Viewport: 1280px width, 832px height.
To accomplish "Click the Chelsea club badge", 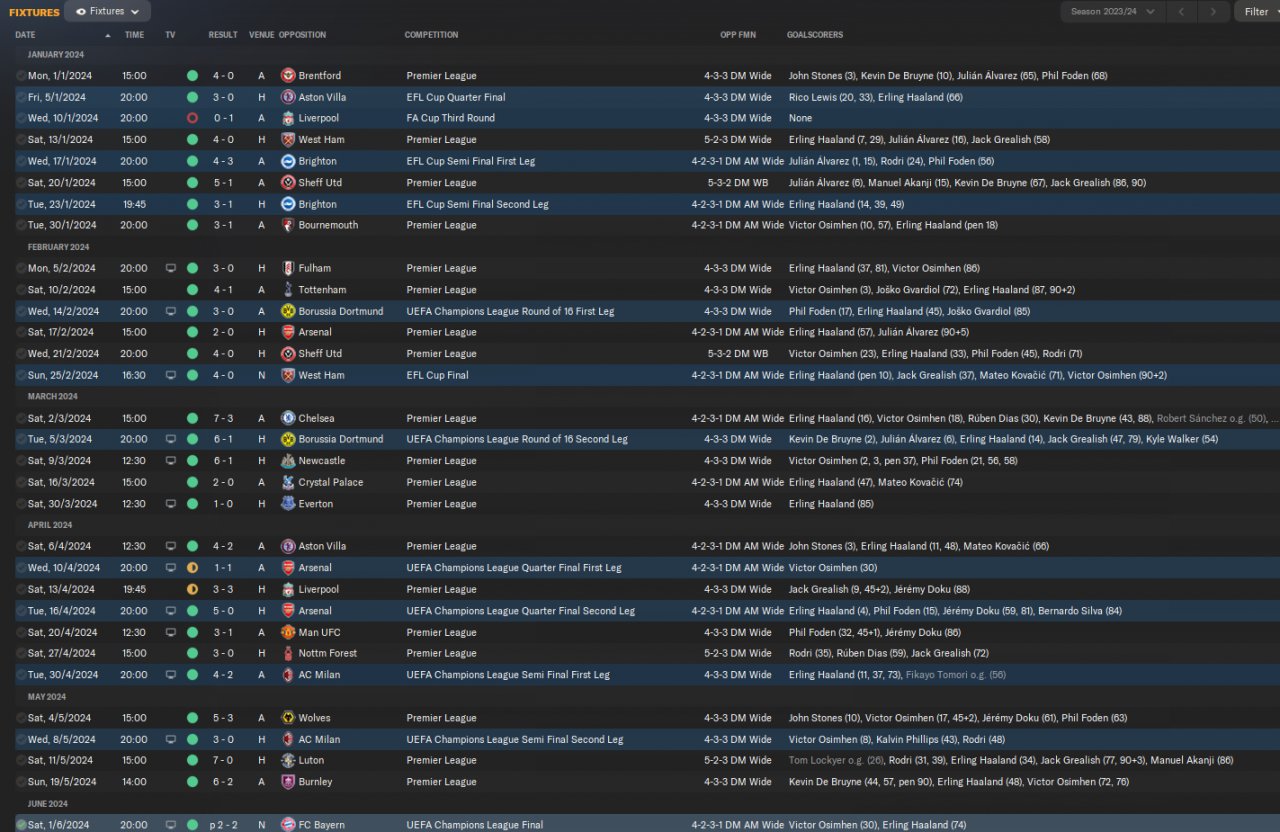I will point(288,418).
